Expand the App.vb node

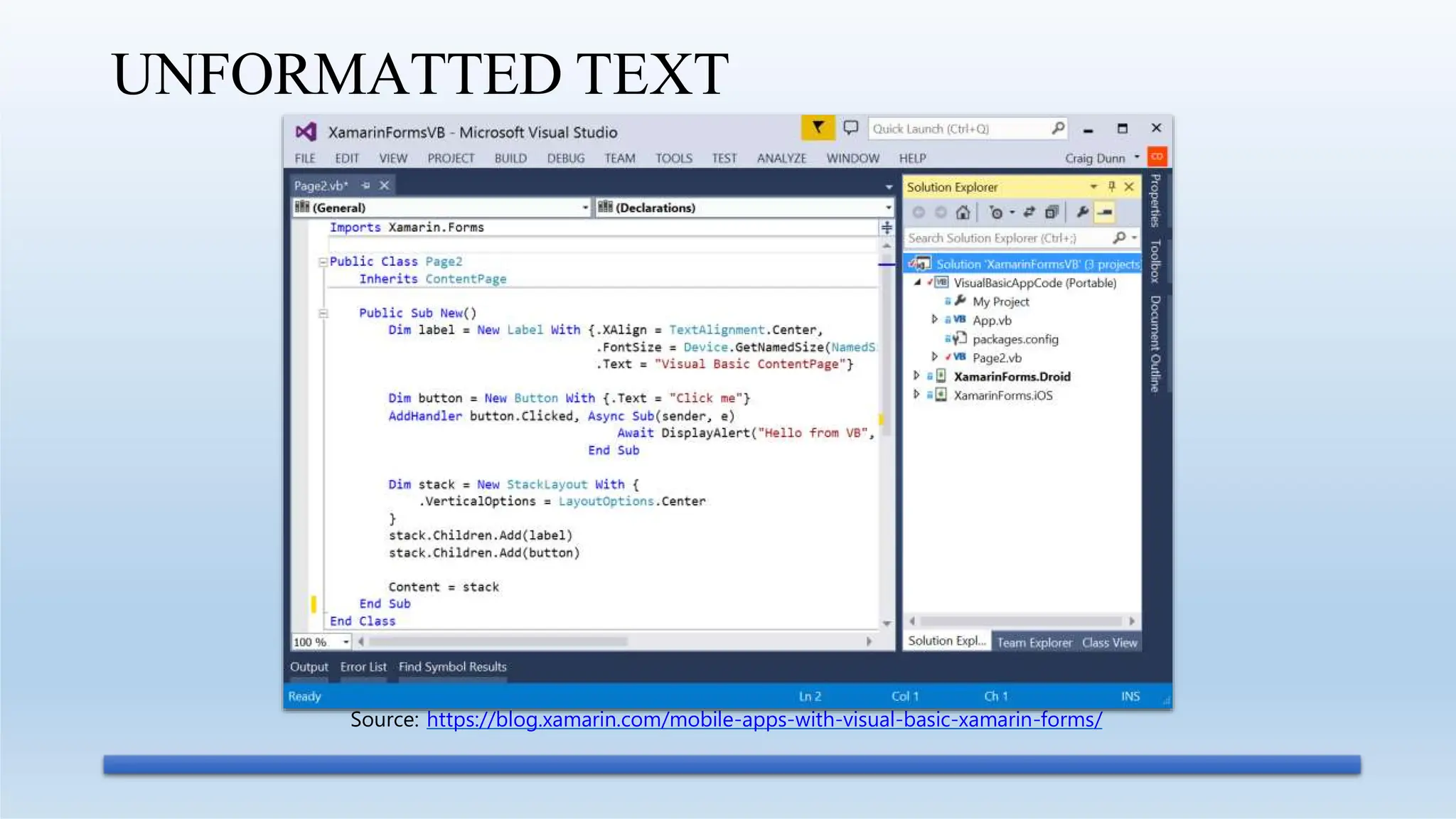(935, 319)
